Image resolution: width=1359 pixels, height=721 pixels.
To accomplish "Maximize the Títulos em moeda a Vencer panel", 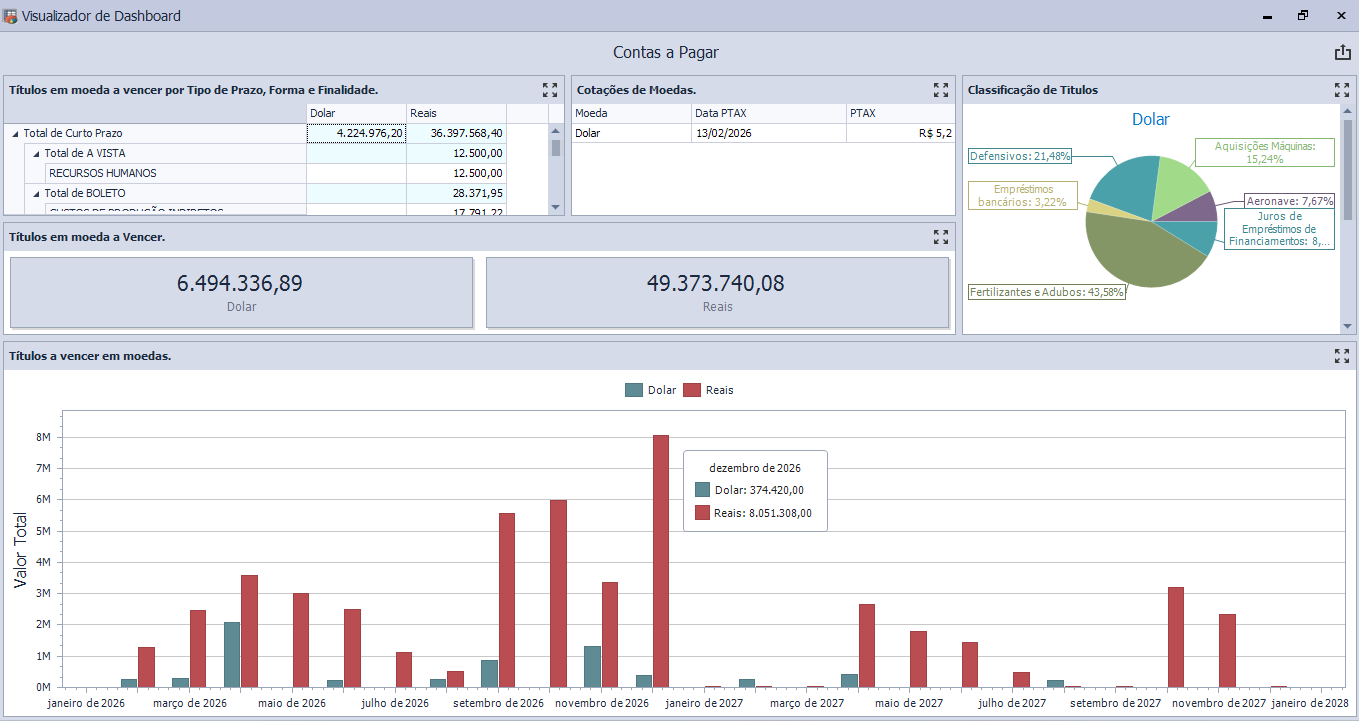I will (940, 237).
